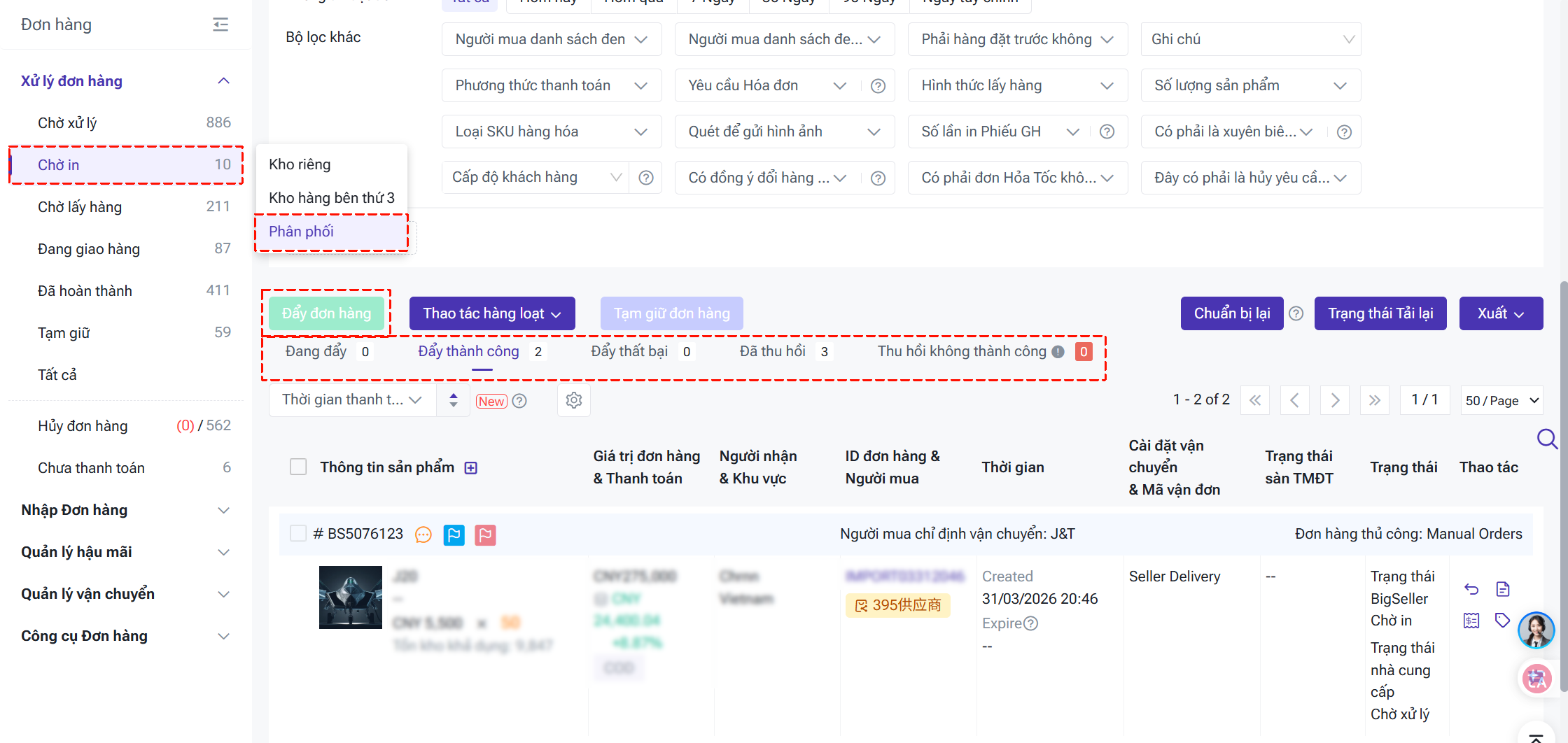The image size is (1568, 743).
Task: Click the blue flag icon on order BS5076123
Action: click(x=454, y=535)
